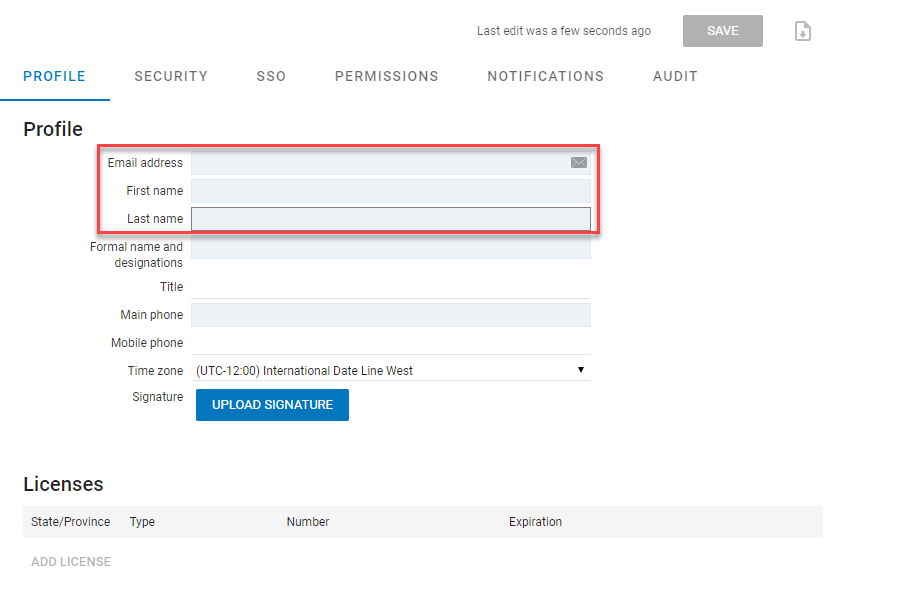The image size is (906, 604).
Task: Click the Title input field
Action: tap(391, 287)
